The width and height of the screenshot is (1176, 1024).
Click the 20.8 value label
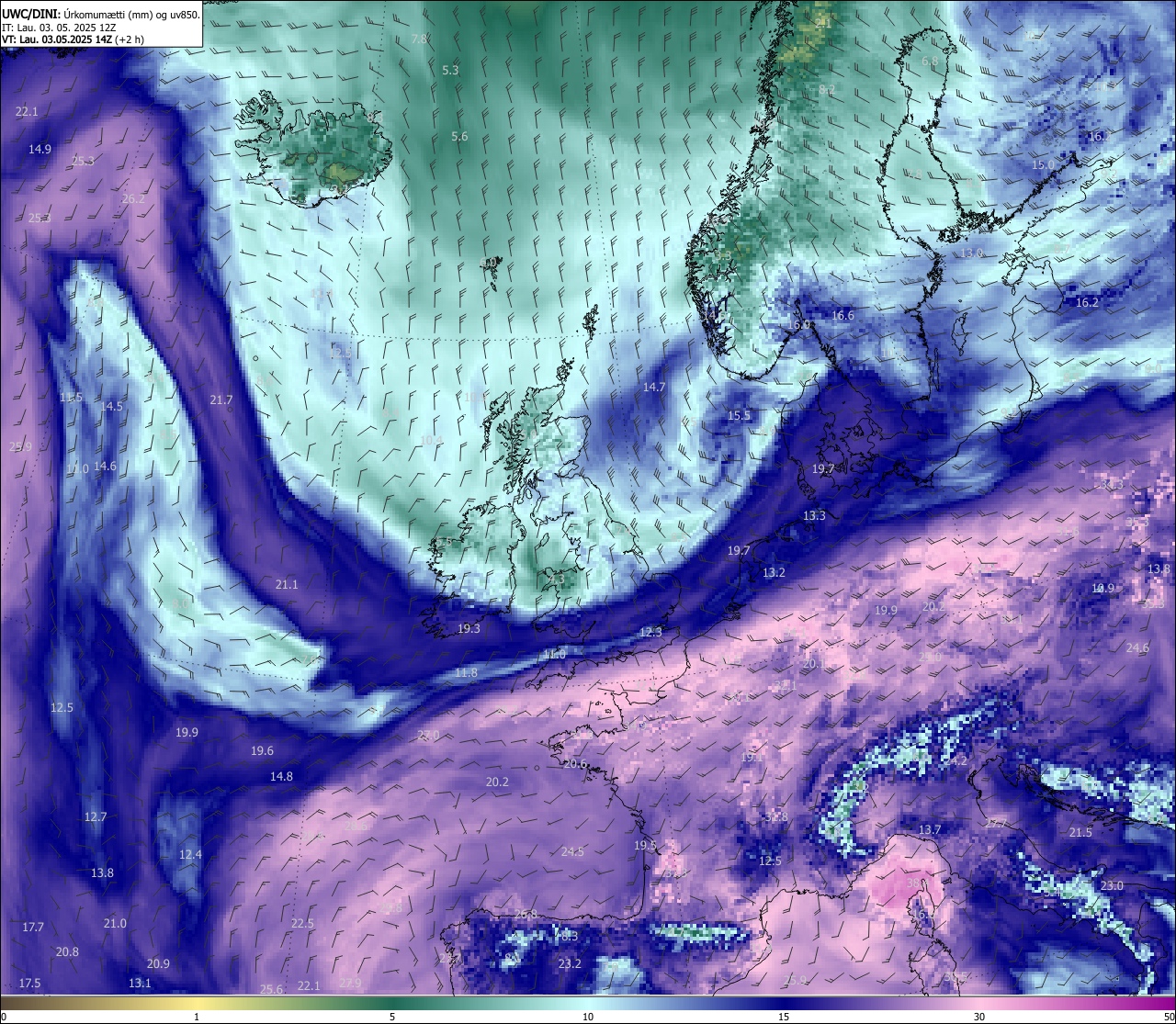point(67,951)
